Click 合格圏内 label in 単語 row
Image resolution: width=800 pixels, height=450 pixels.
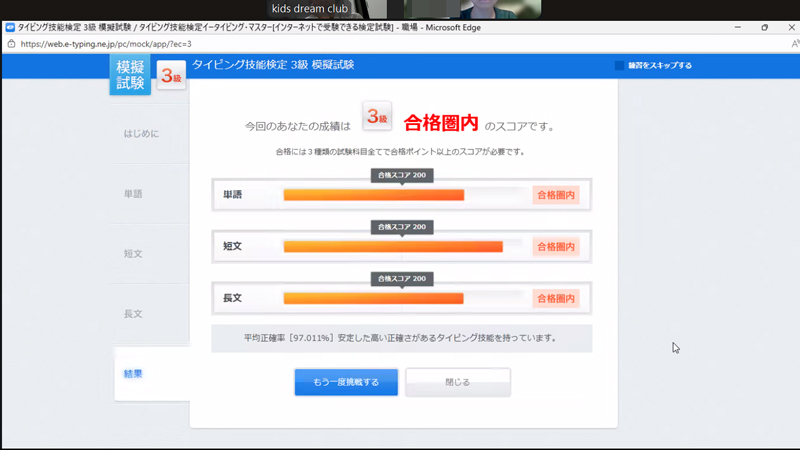556,195
